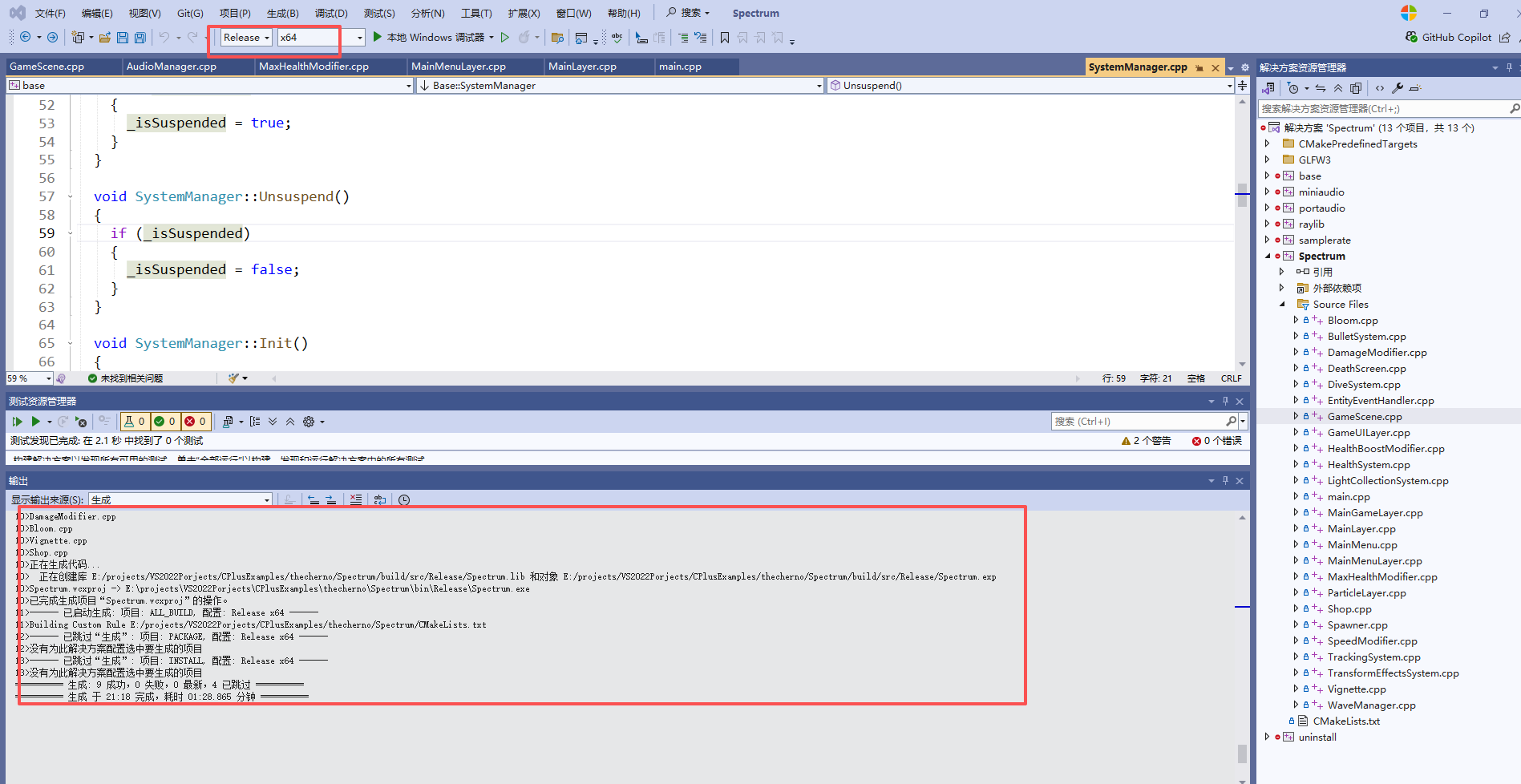Toggle word wrap in the Output panel
The image size is (1521, 784).
[x=380, y=499]
